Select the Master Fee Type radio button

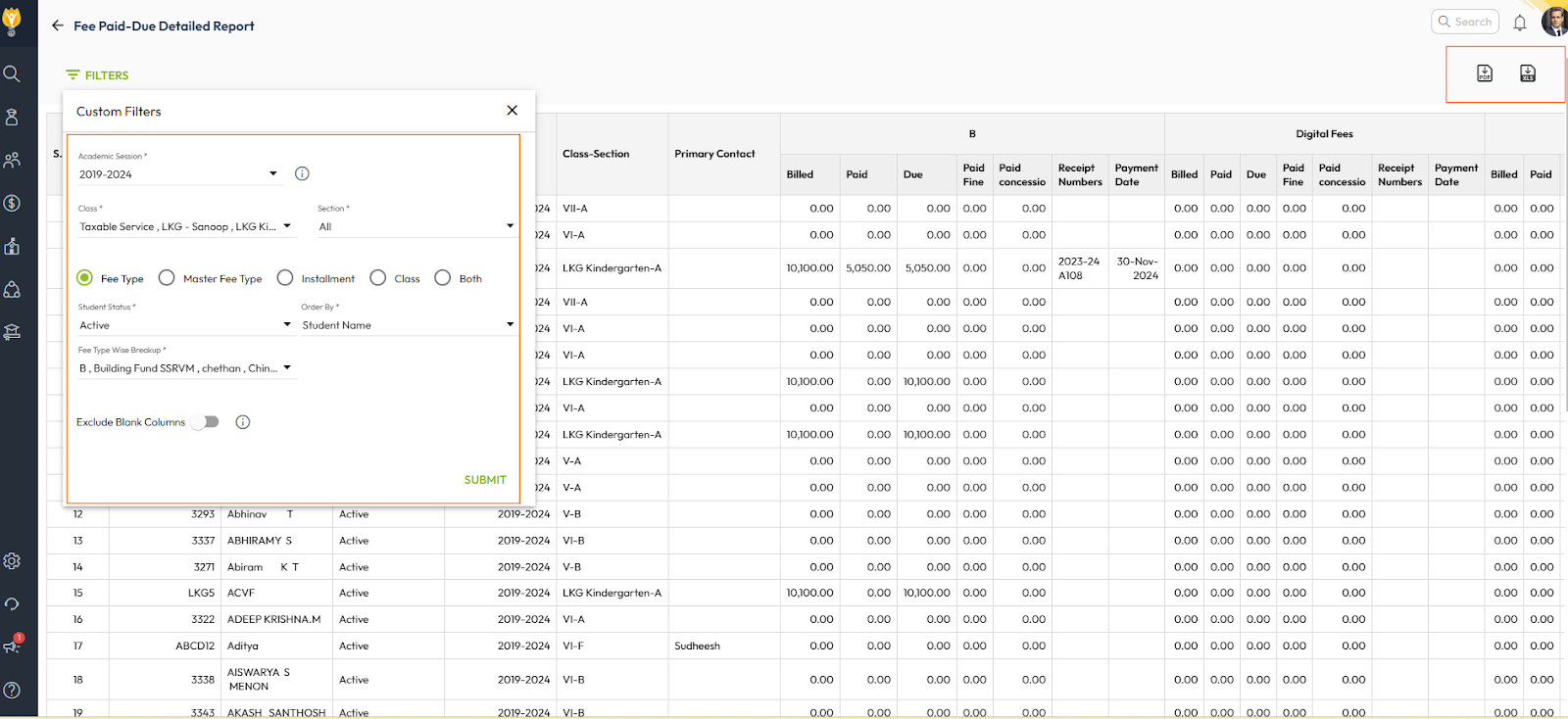point(167,278)
